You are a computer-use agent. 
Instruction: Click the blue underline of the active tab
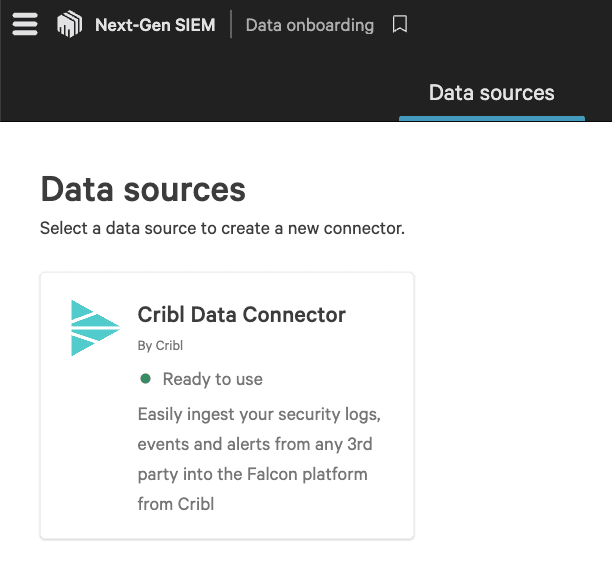pos(491,118)
